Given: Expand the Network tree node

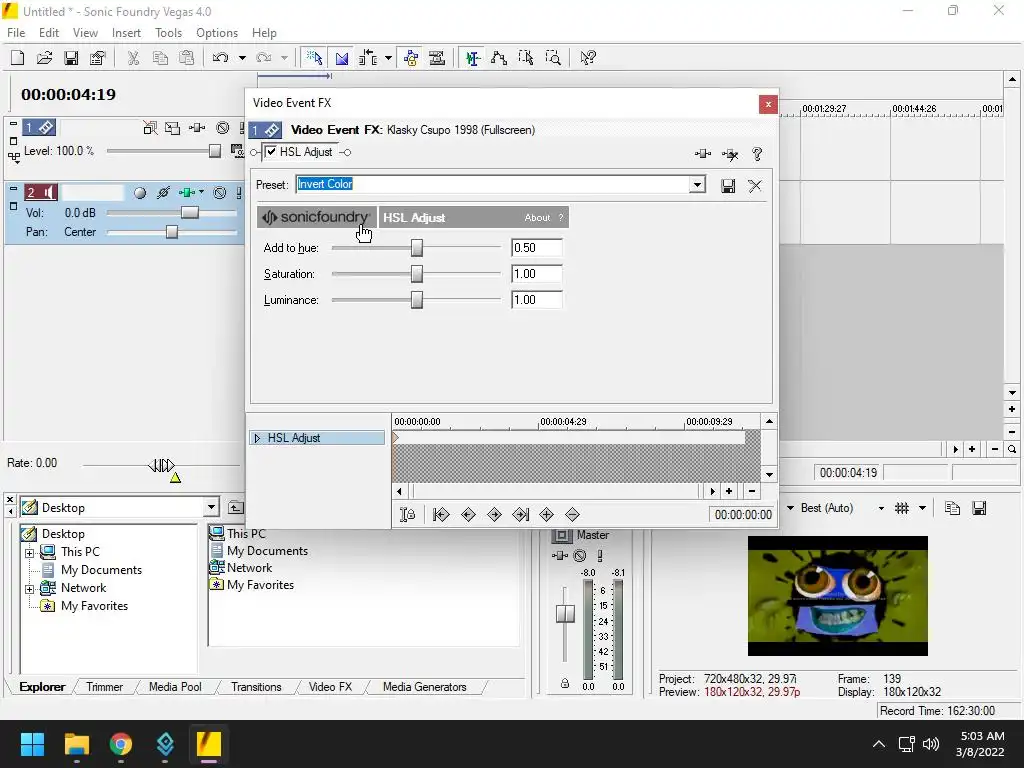Looking at the screenshot, I should coord(29,589).
